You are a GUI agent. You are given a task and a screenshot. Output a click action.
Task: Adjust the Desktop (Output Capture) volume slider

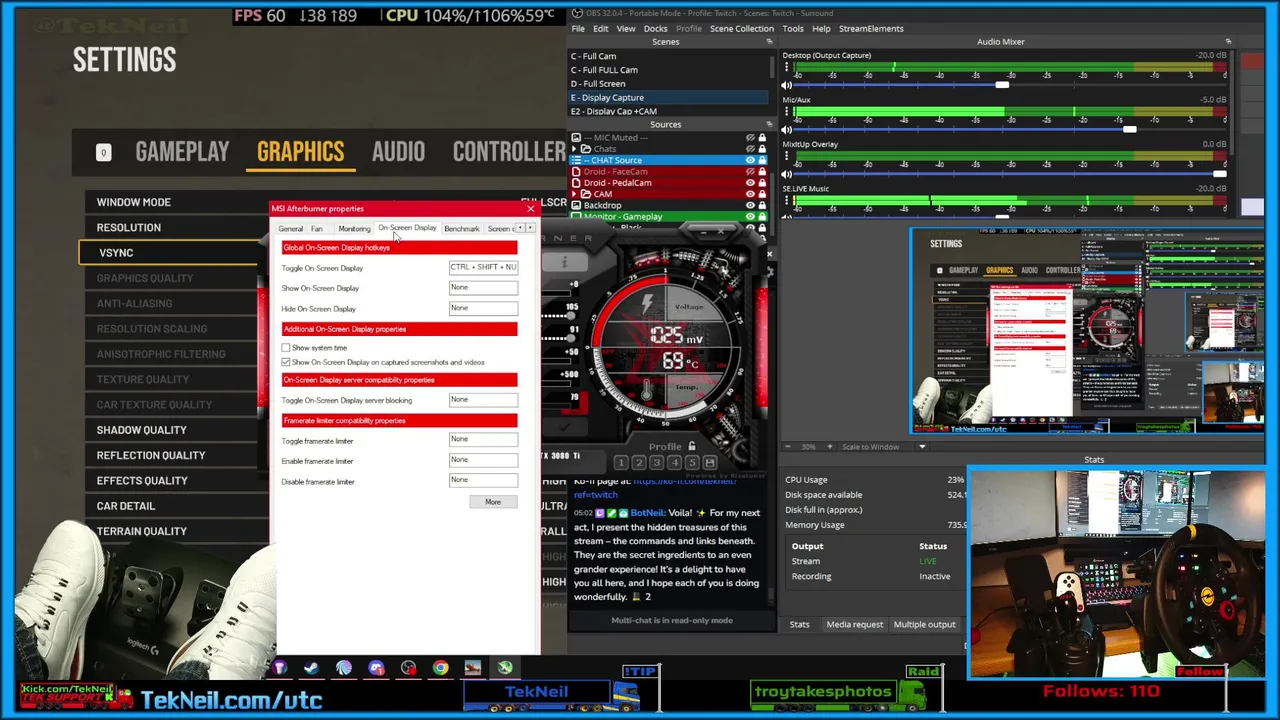coord(1002,85)
